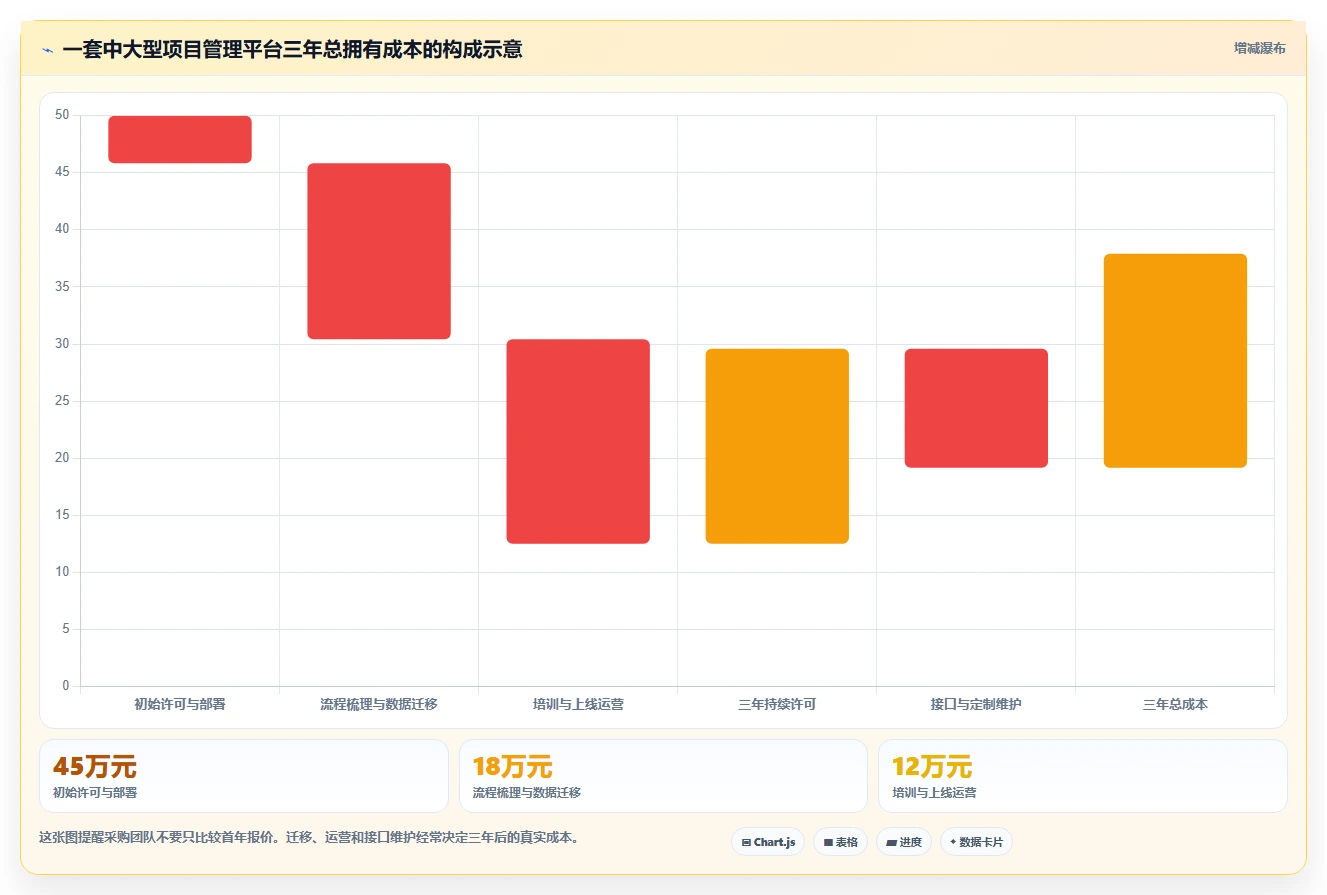Click the red bar for 流程梳理与数据迁移
Viewport: 1327px width, 895px height.
[379, 251]
